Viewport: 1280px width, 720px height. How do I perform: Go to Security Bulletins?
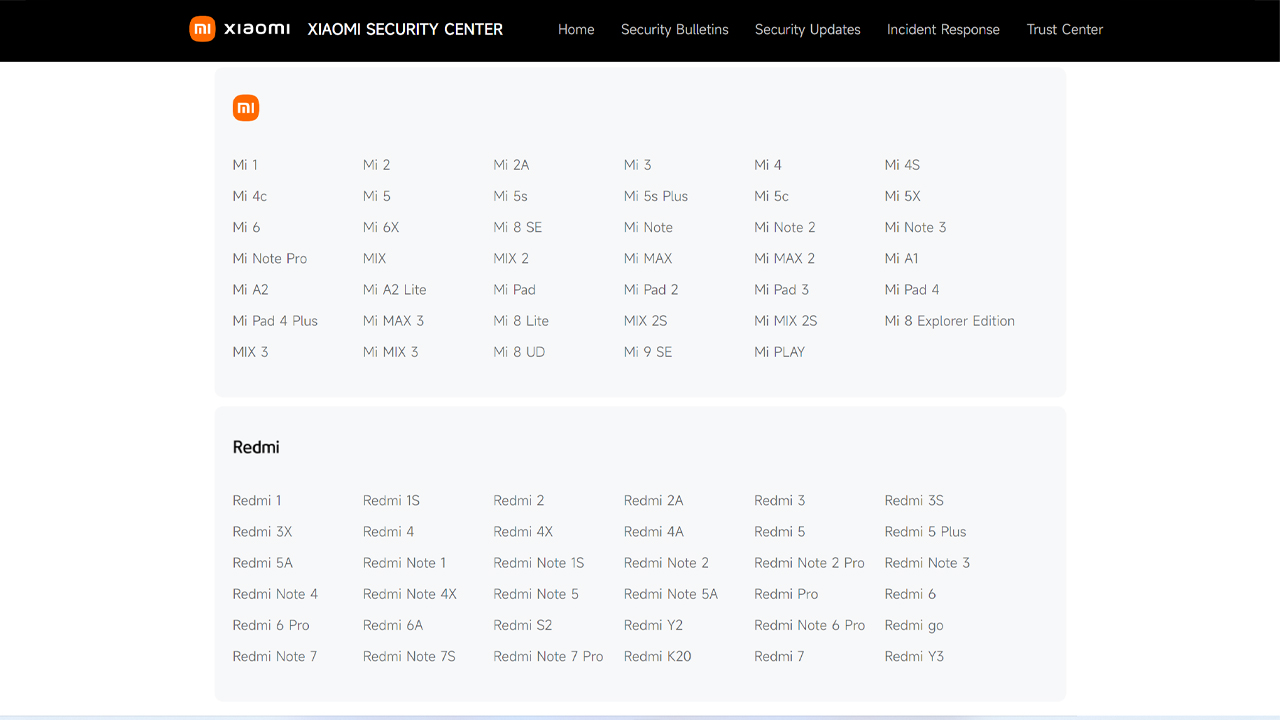tap(675, 30)
